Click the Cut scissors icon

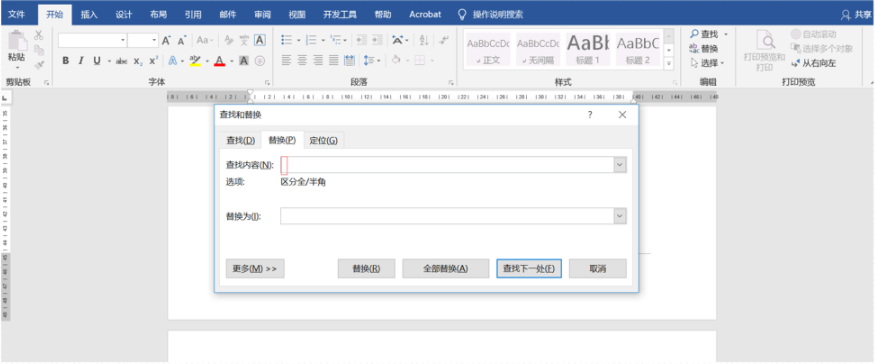pos(39,35)
